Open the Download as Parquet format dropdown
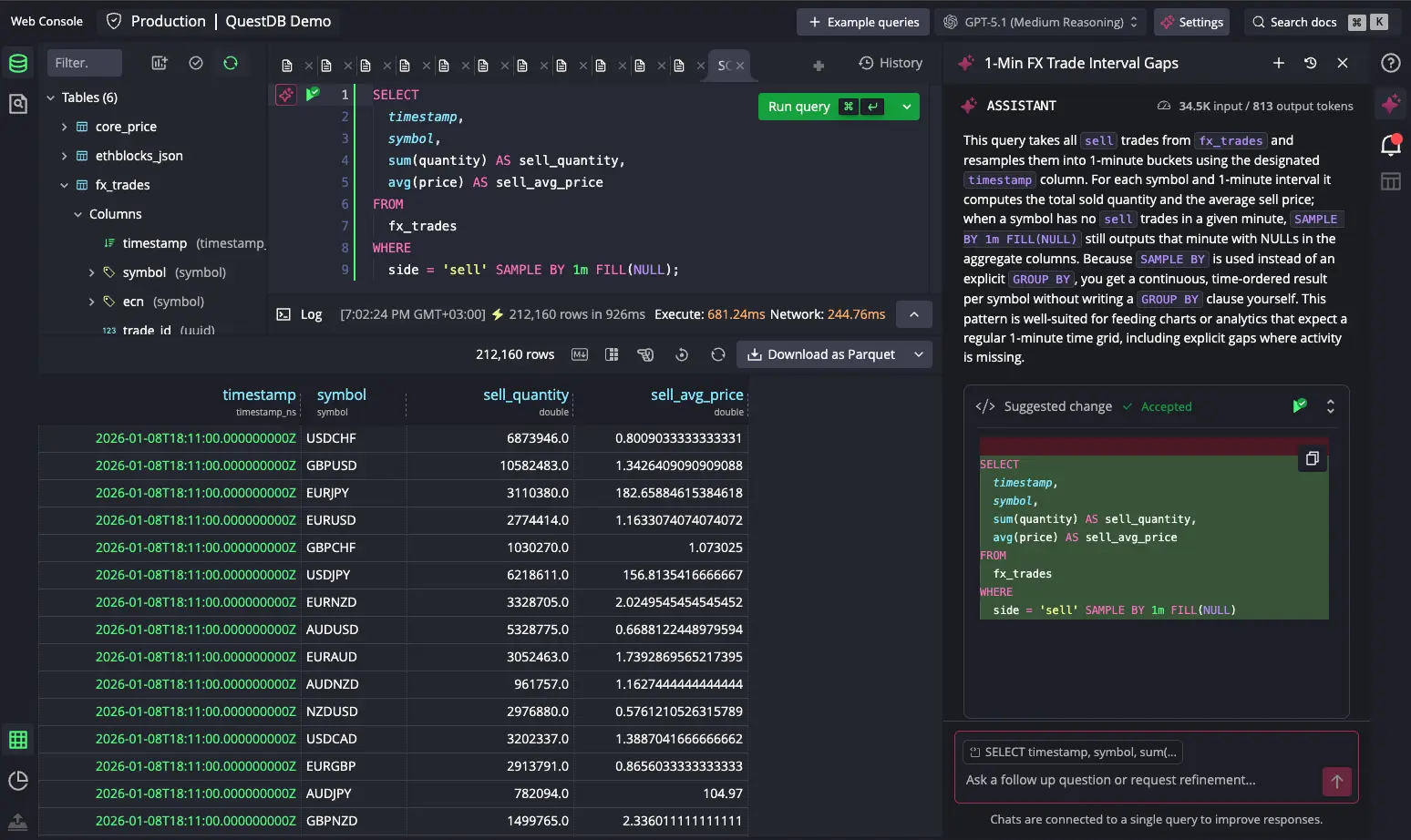 click(x=918, y=354)
